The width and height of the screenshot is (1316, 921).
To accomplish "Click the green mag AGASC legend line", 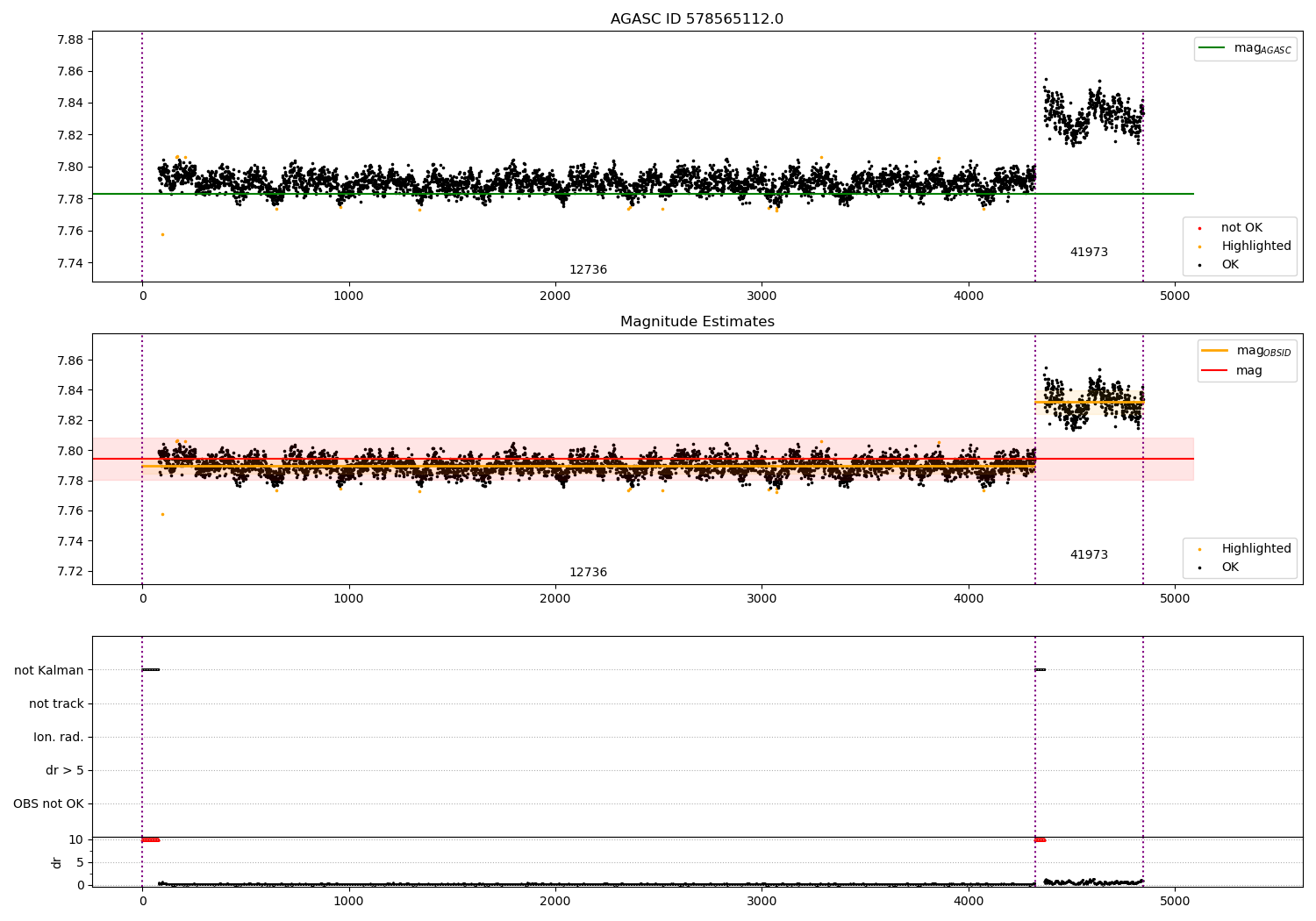I will (1212, 48).
